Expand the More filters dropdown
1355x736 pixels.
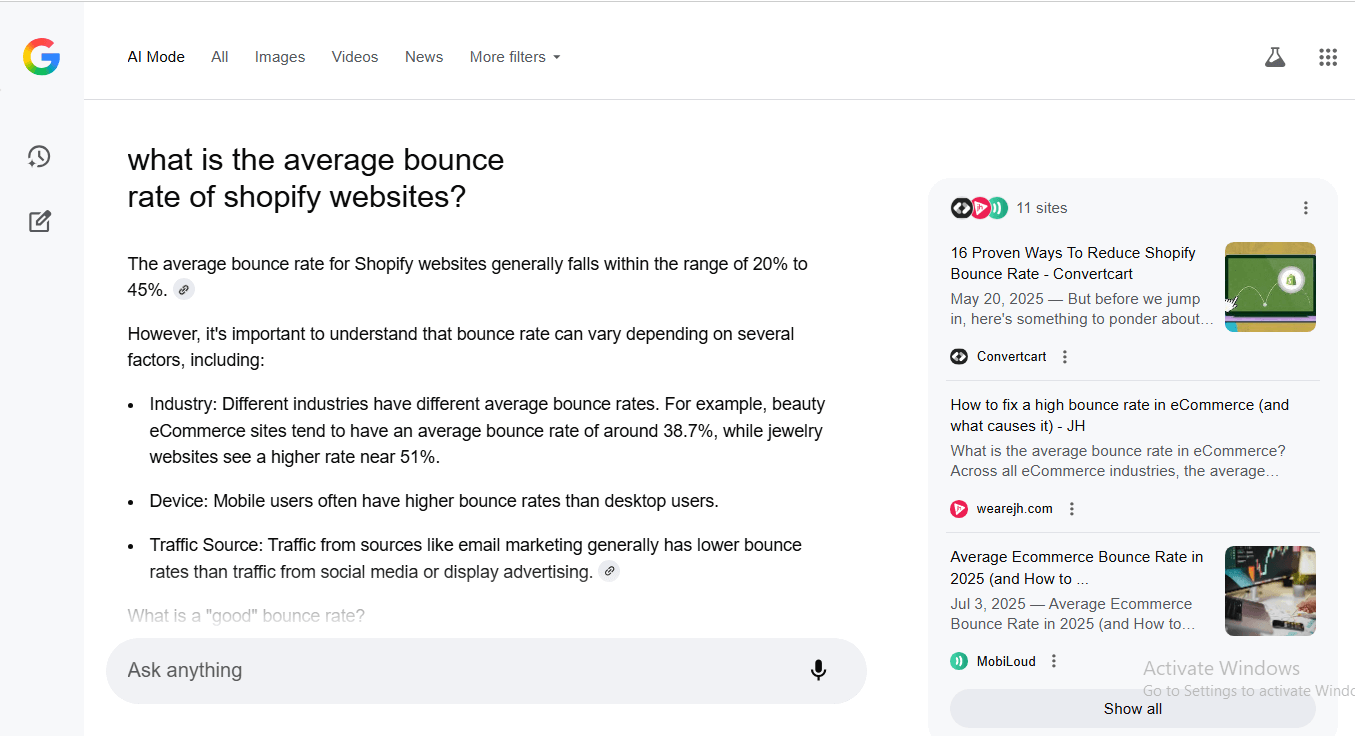(515, 57)
